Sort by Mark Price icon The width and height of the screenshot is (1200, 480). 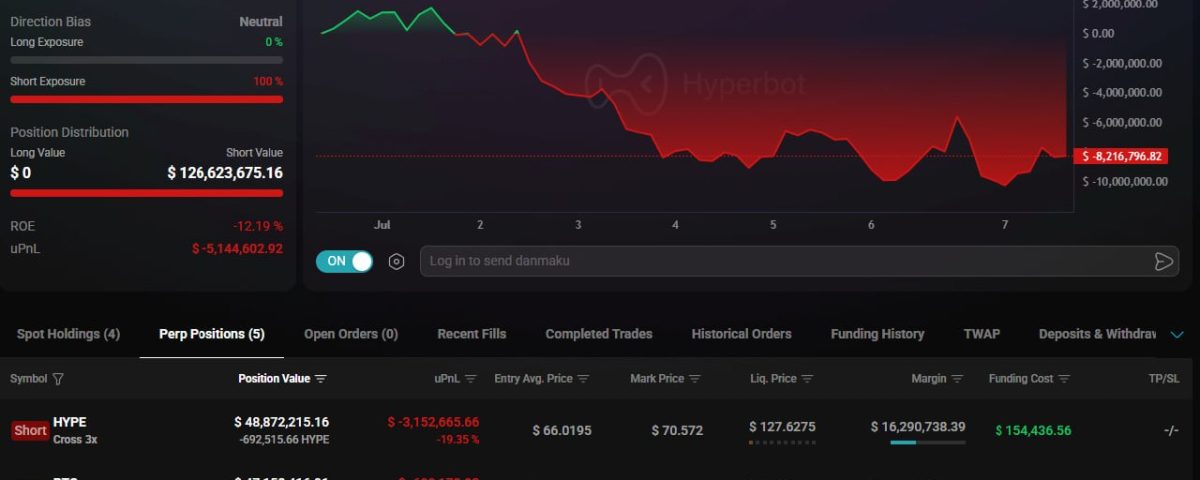pos(695,379)
